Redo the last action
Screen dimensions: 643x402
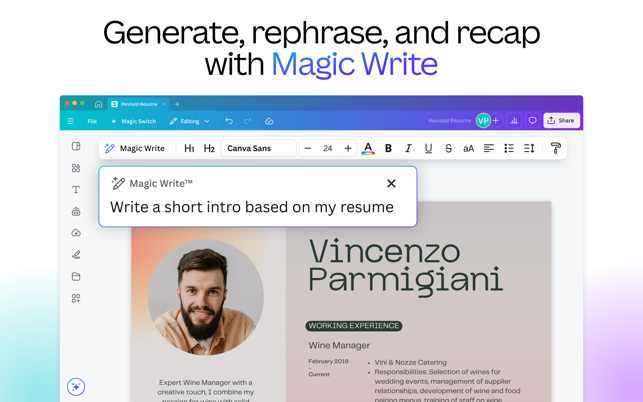pos(247,121)
